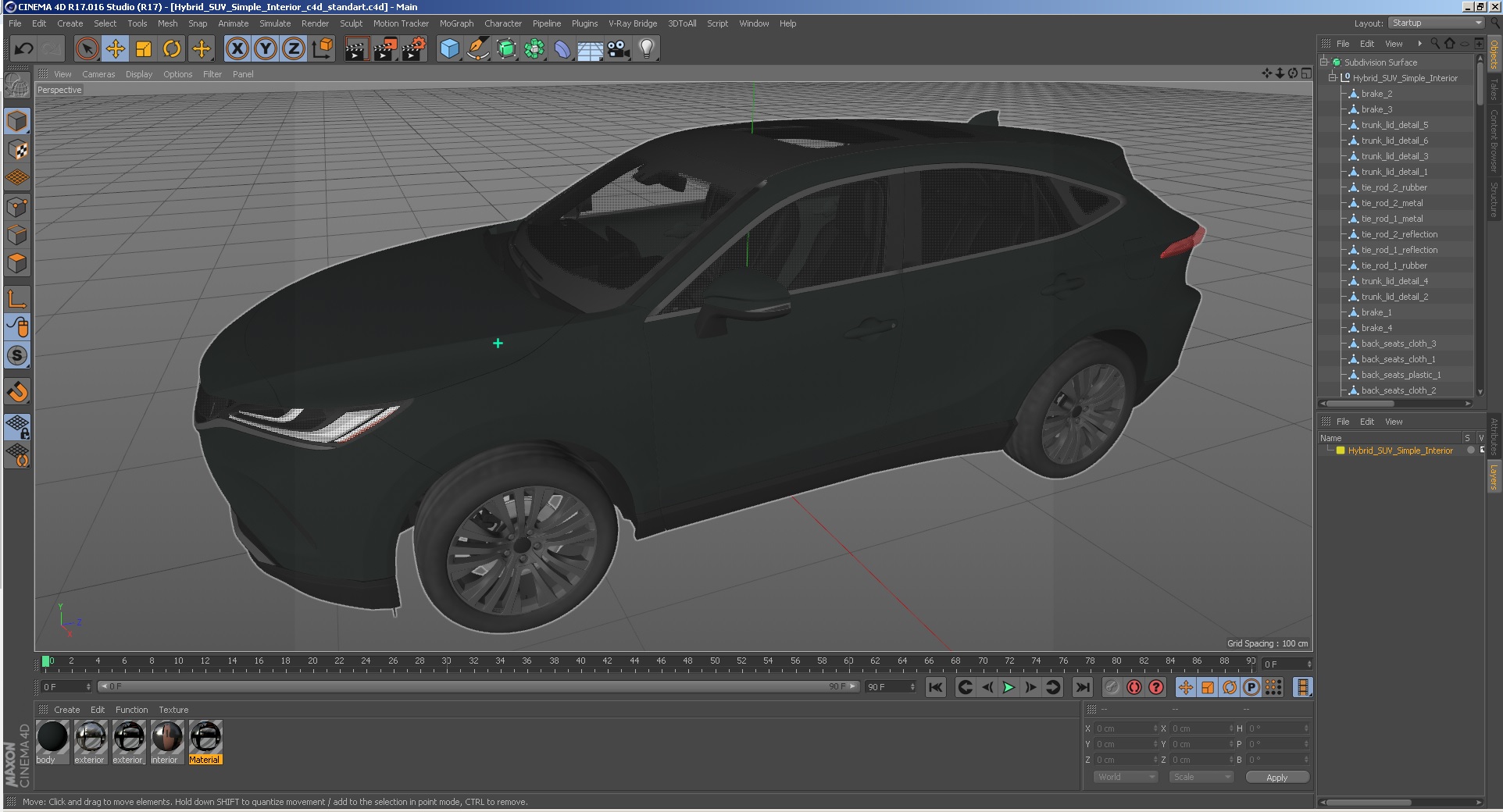Open Texture menu in material manager
Viewport: 1503px width, 812px height.
173,710
